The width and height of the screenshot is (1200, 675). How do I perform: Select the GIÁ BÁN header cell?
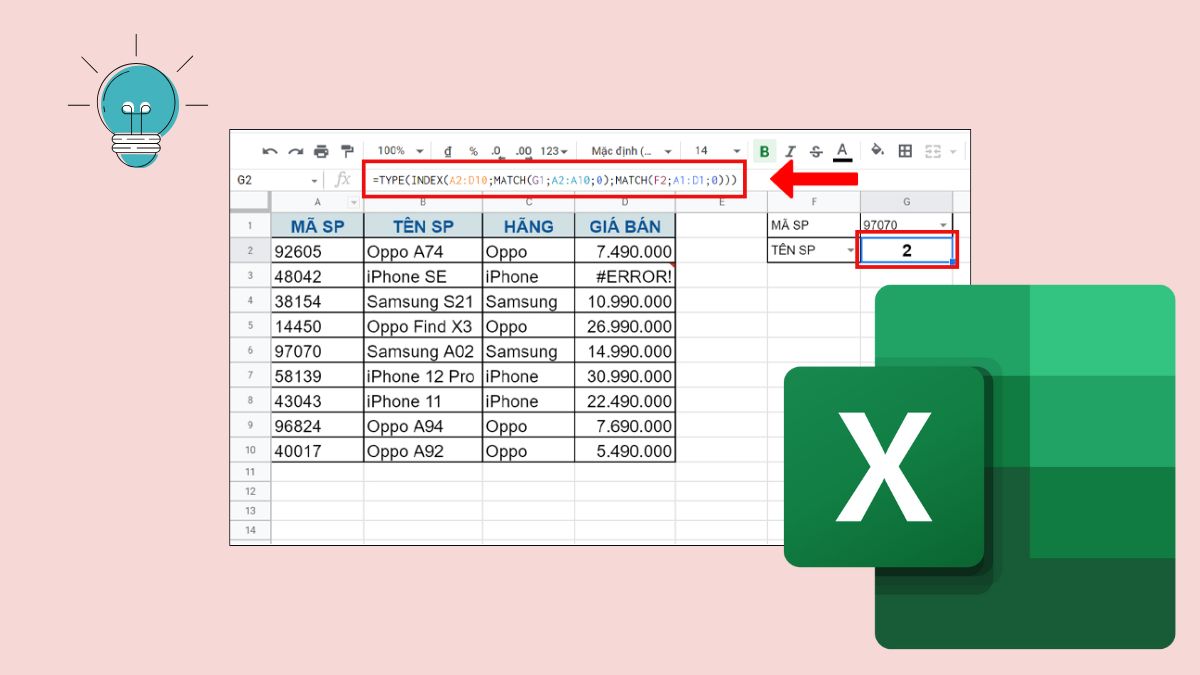pos(625,226)
